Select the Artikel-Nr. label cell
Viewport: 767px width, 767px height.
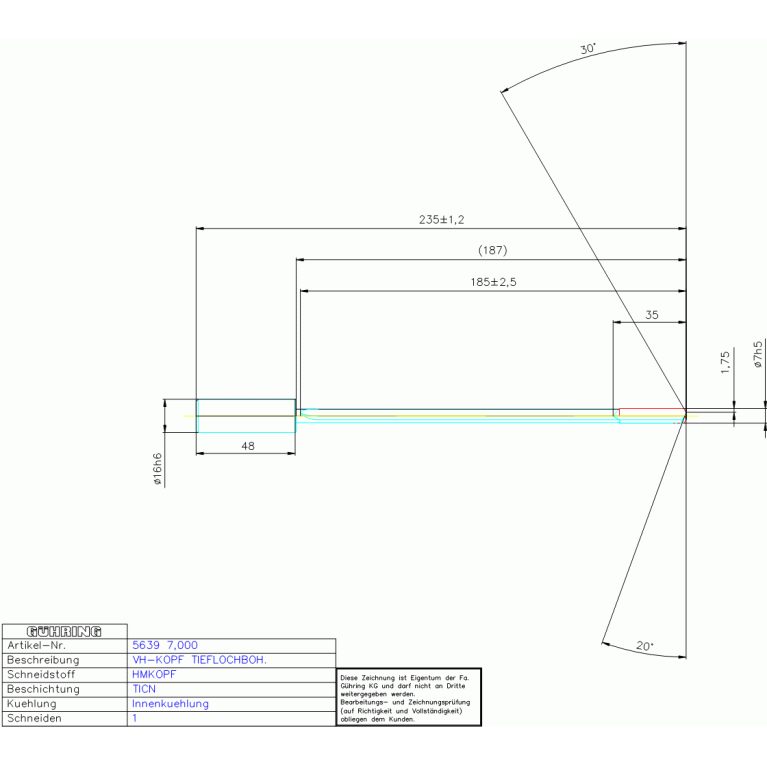point(65,646)
